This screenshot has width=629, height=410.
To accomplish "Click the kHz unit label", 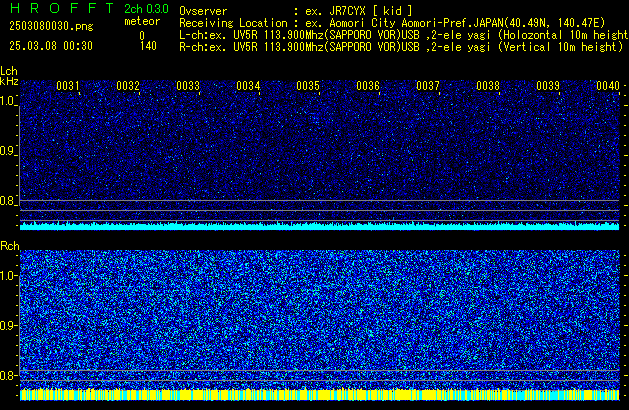I will (x=9, y=81).
